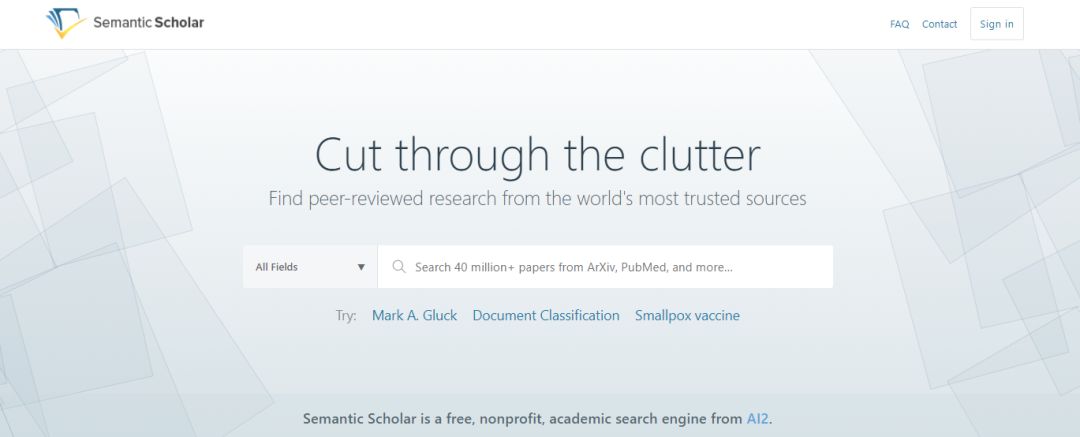Click the dropdown triangle beside All Fields

tap(361, 267)
